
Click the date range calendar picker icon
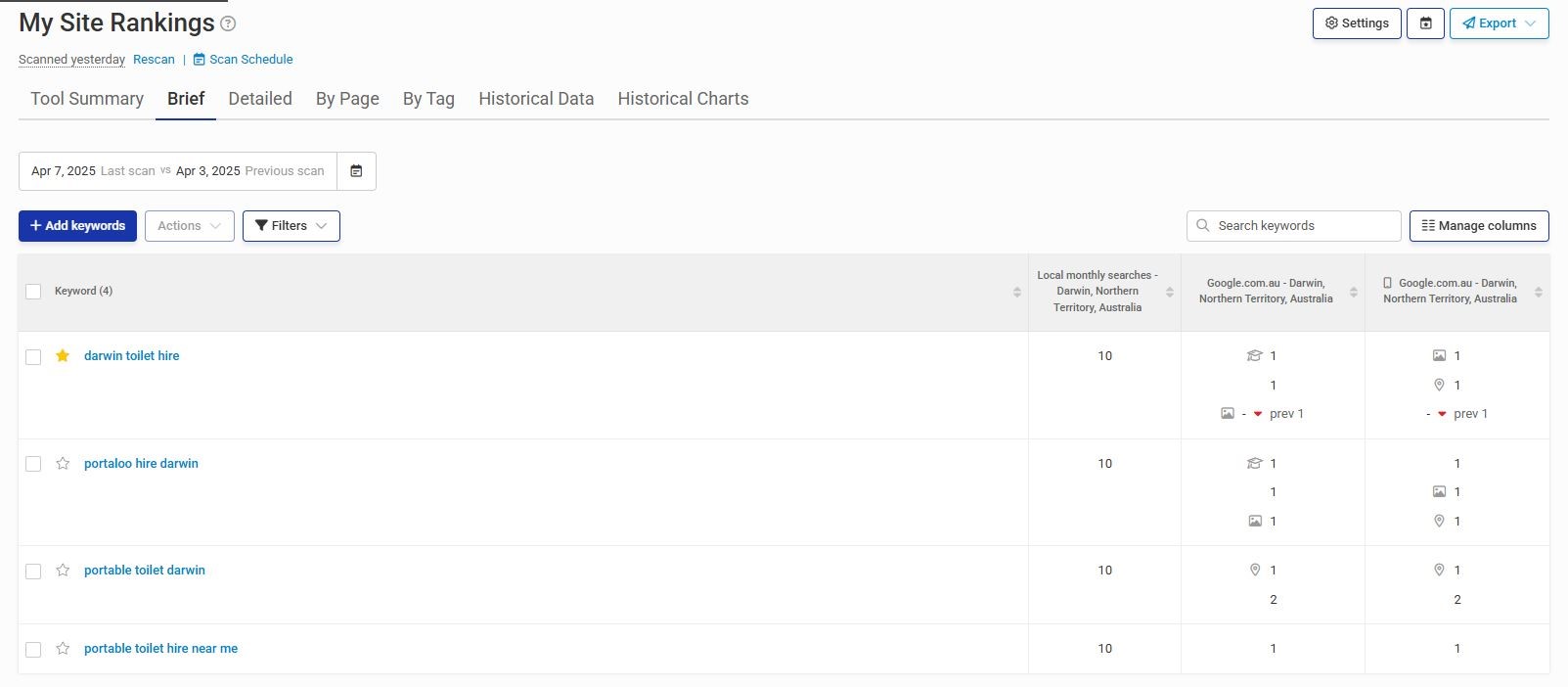(x=356, y=171)
